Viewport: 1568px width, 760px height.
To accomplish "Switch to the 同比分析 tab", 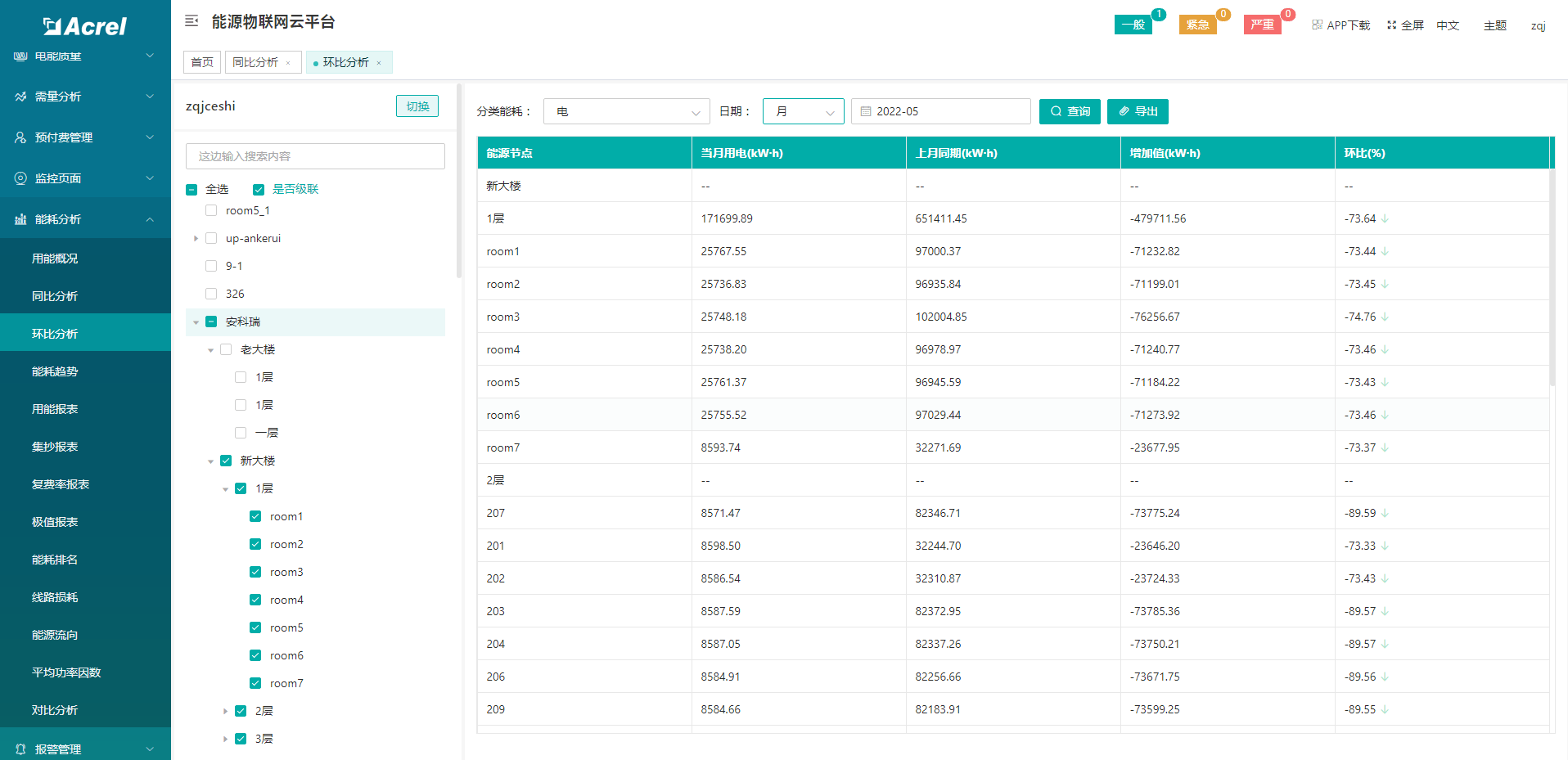I will point(255,62).
